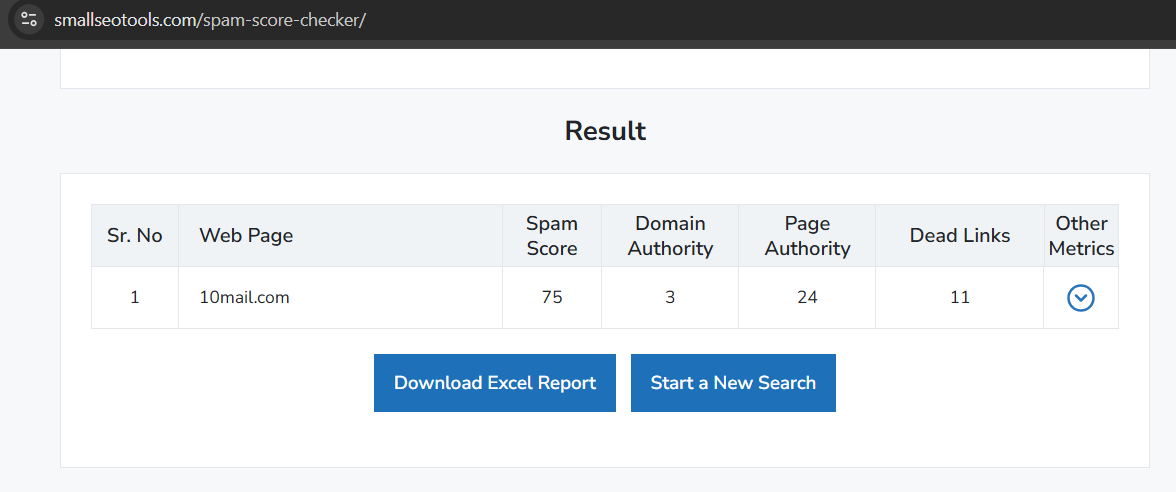
Task: Click the Domain Authority column header
Action: (x=670, y=236)
